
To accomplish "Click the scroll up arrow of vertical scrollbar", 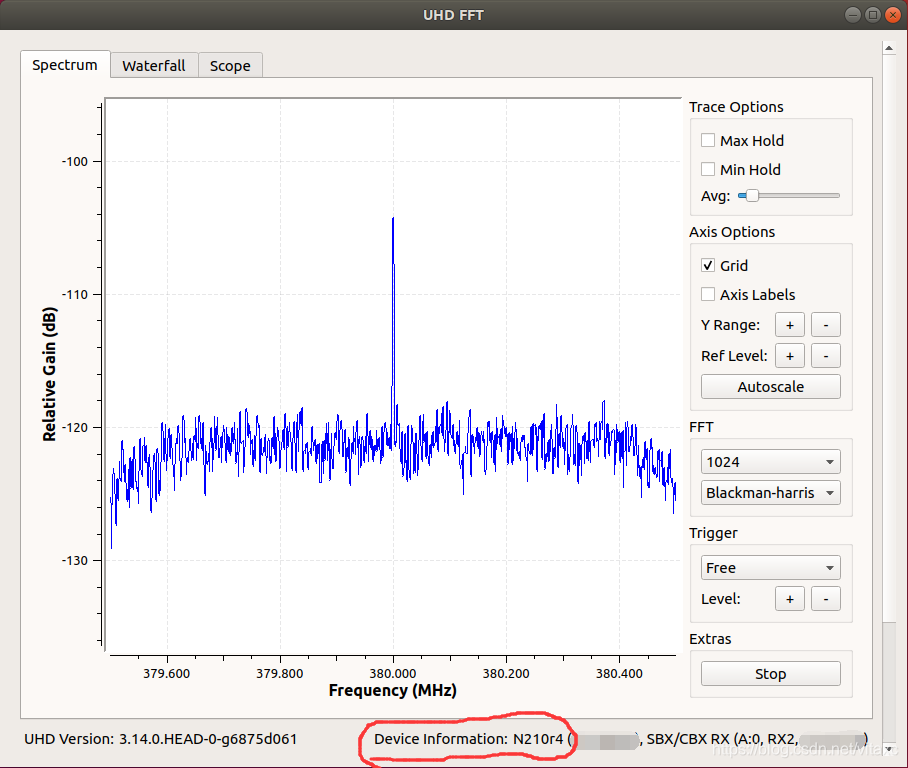I will [889, 48].
